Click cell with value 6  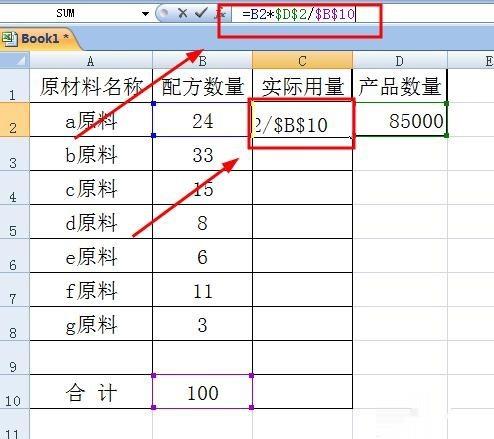pos(202,256)
